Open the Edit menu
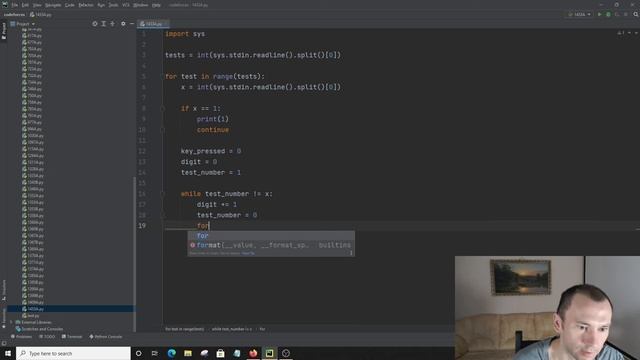Viewport: 640px width, 360px height. click(x=25, y=5)
